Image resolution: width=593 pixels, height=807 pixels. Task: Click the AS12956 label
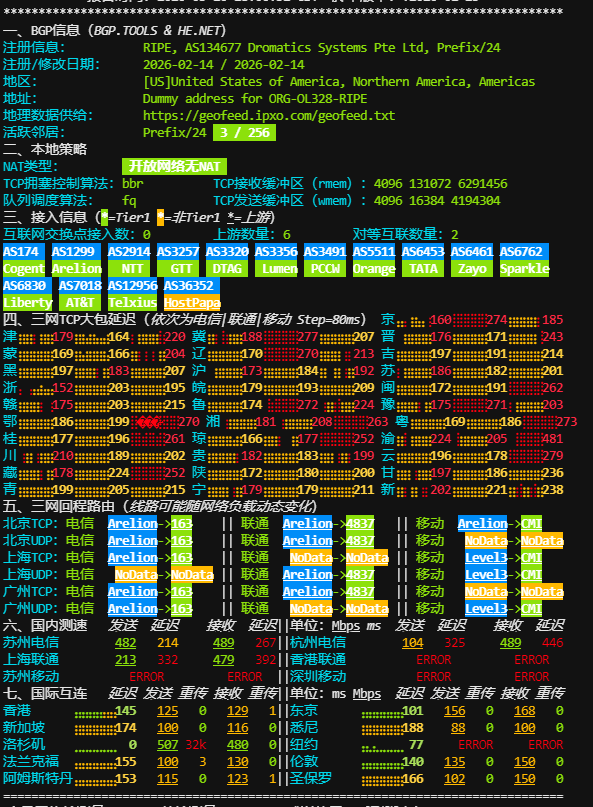coord(132,286)
